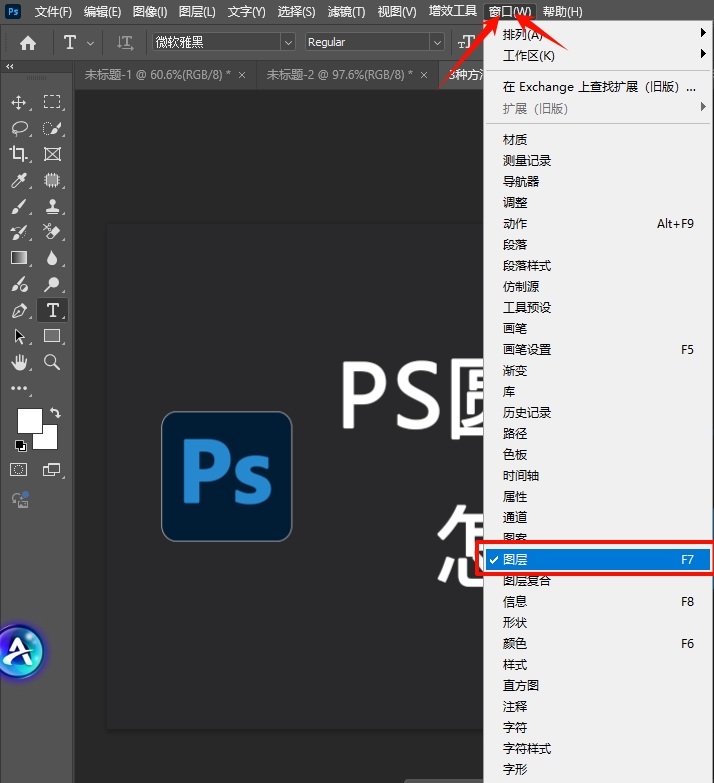This screenshot has height=783, width=714.
Task: Select the Eraser tool
Action: click(x=52, y=232)
